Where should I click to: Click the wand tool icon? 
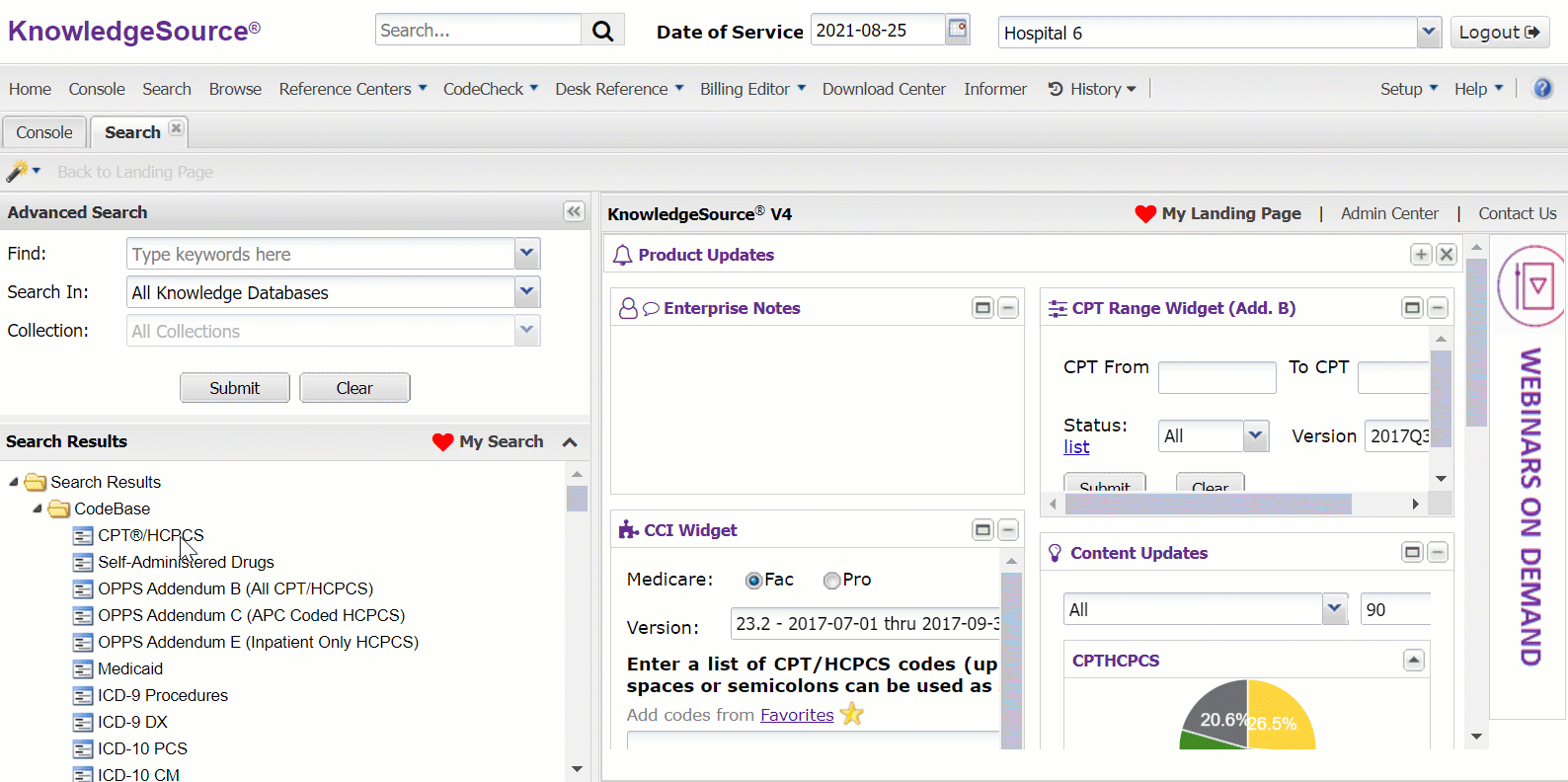click(17, 172)
